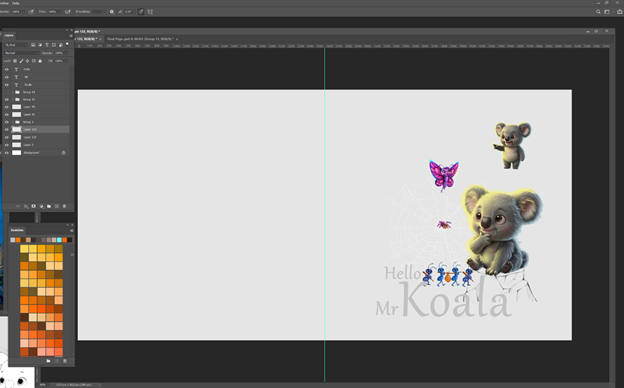Image resolution: width=624 pixels, height=388 pixels.
Task: Select the Layer 2 row name
Action: pos(28,145)
